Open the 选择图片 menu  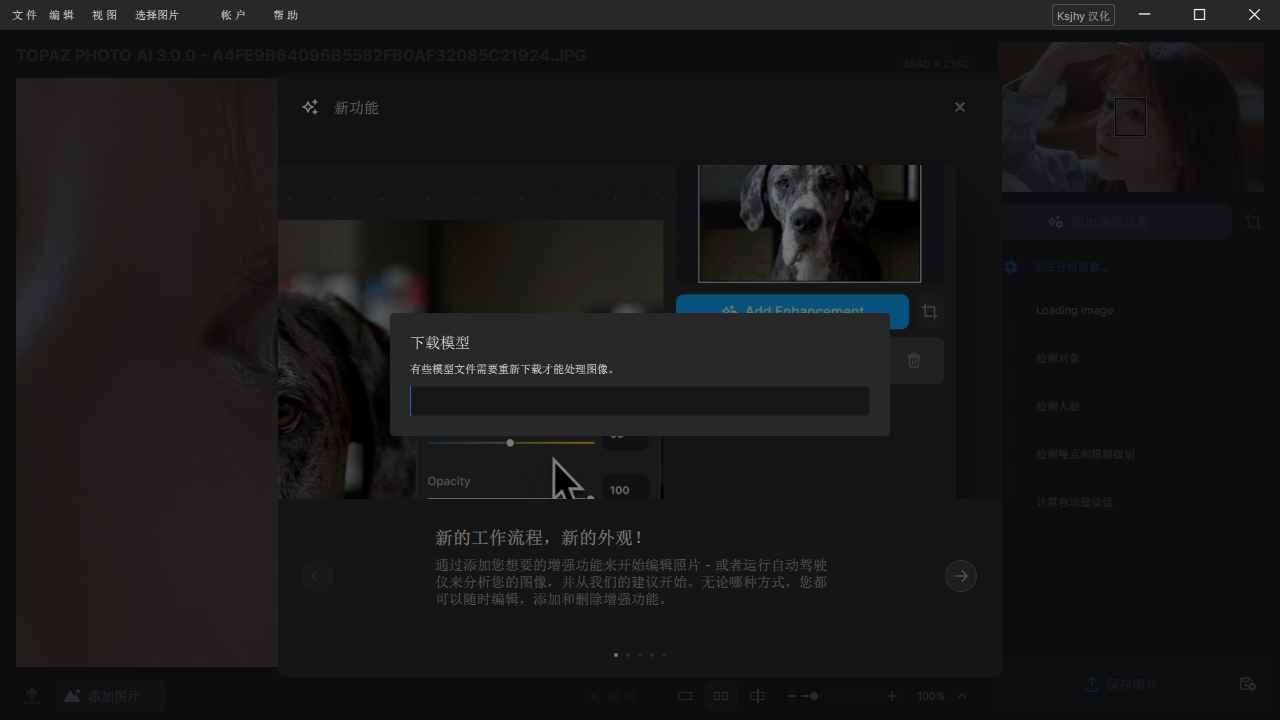pyautogui.click(x=157, y=15)
